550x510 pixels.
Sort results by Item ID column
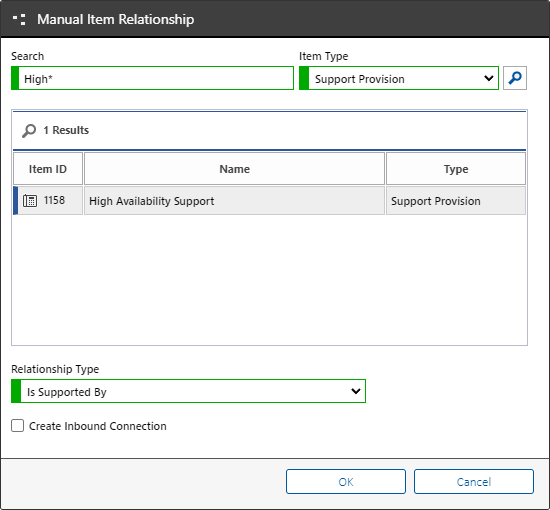(48, 169)
